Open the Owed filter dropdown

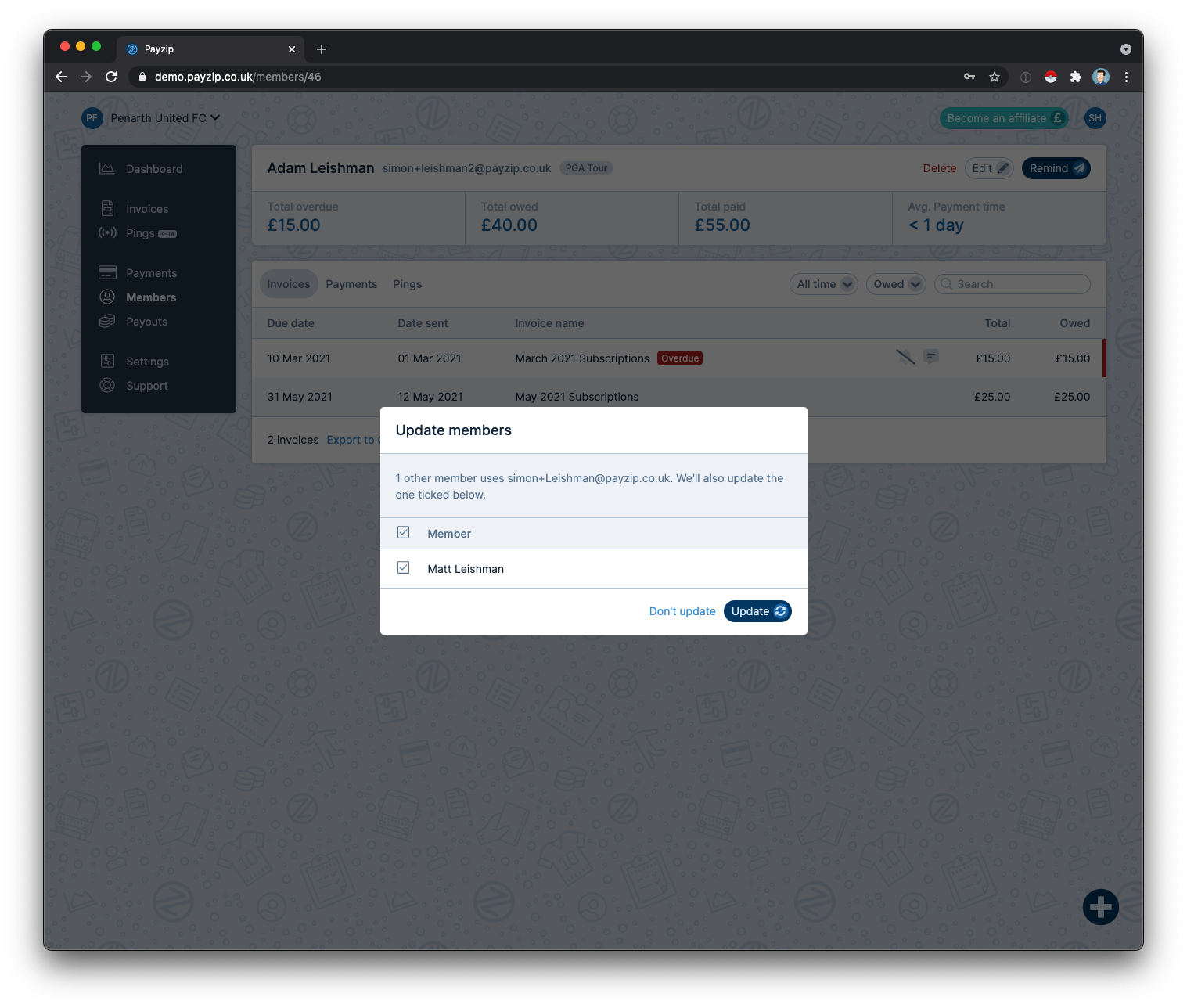point(896,284)
